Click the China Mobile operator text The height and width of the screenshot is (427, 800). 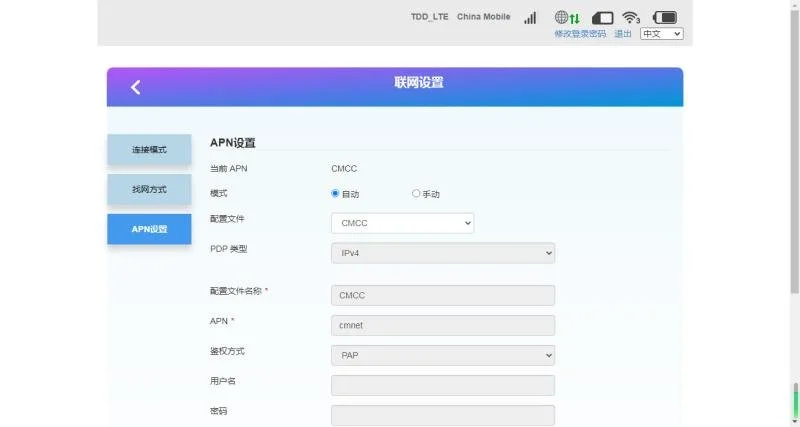click(x=484, y=17)
